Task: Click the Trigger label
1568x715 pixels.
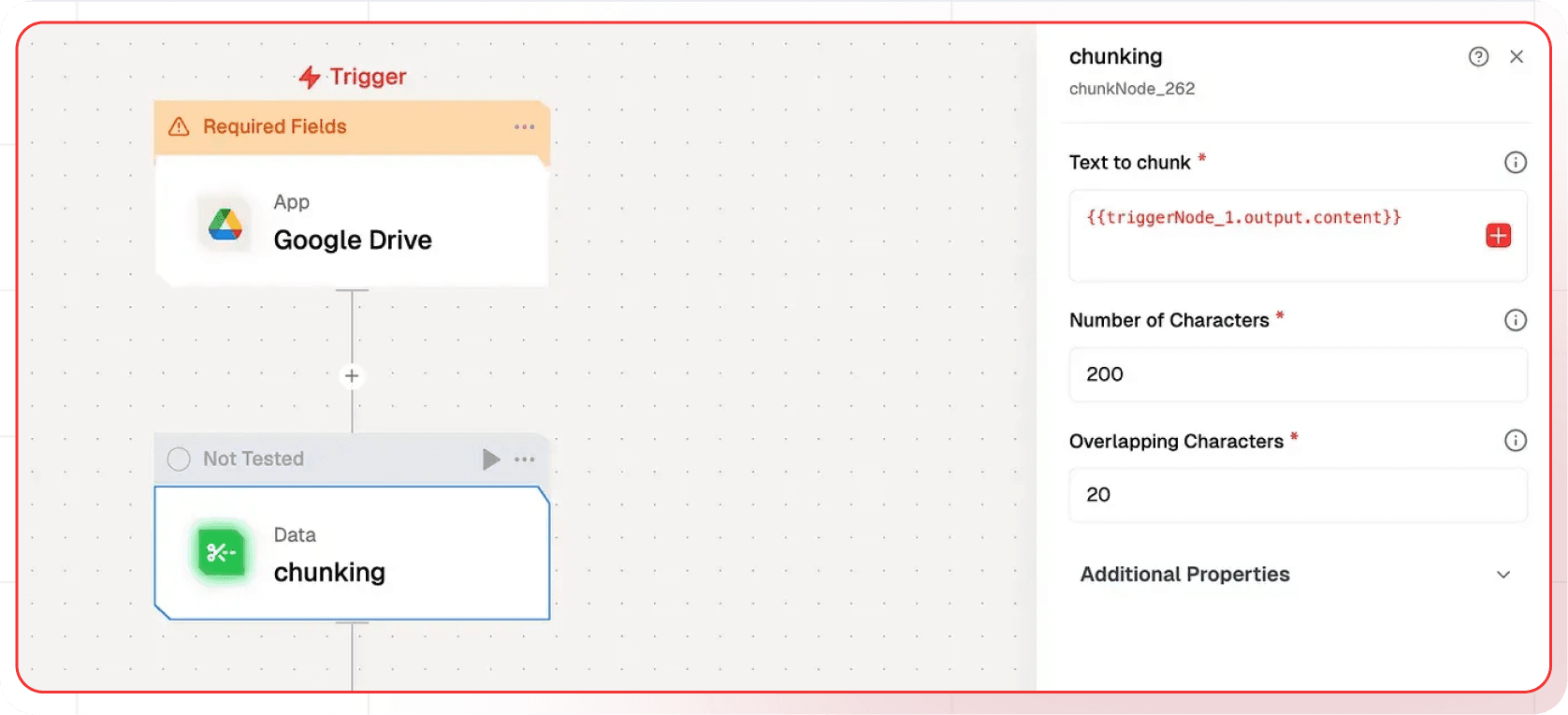Action: (368, 77)
